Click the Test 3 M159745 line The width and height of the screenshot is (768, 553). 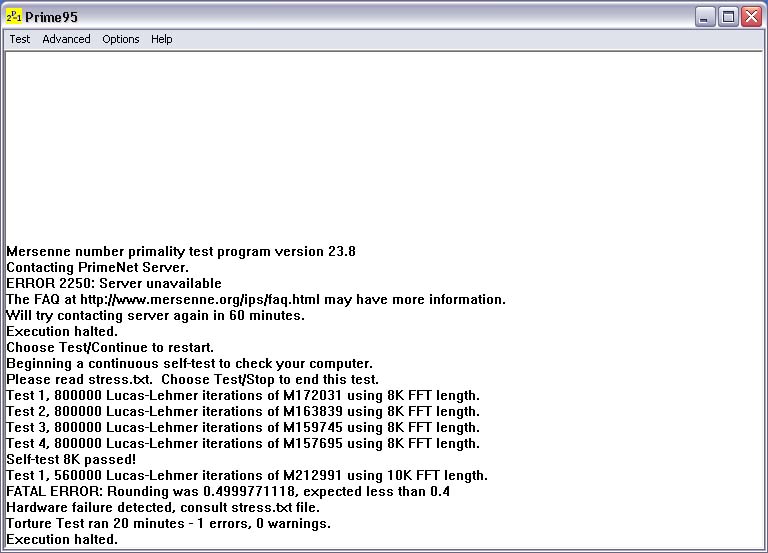[242, 428]
